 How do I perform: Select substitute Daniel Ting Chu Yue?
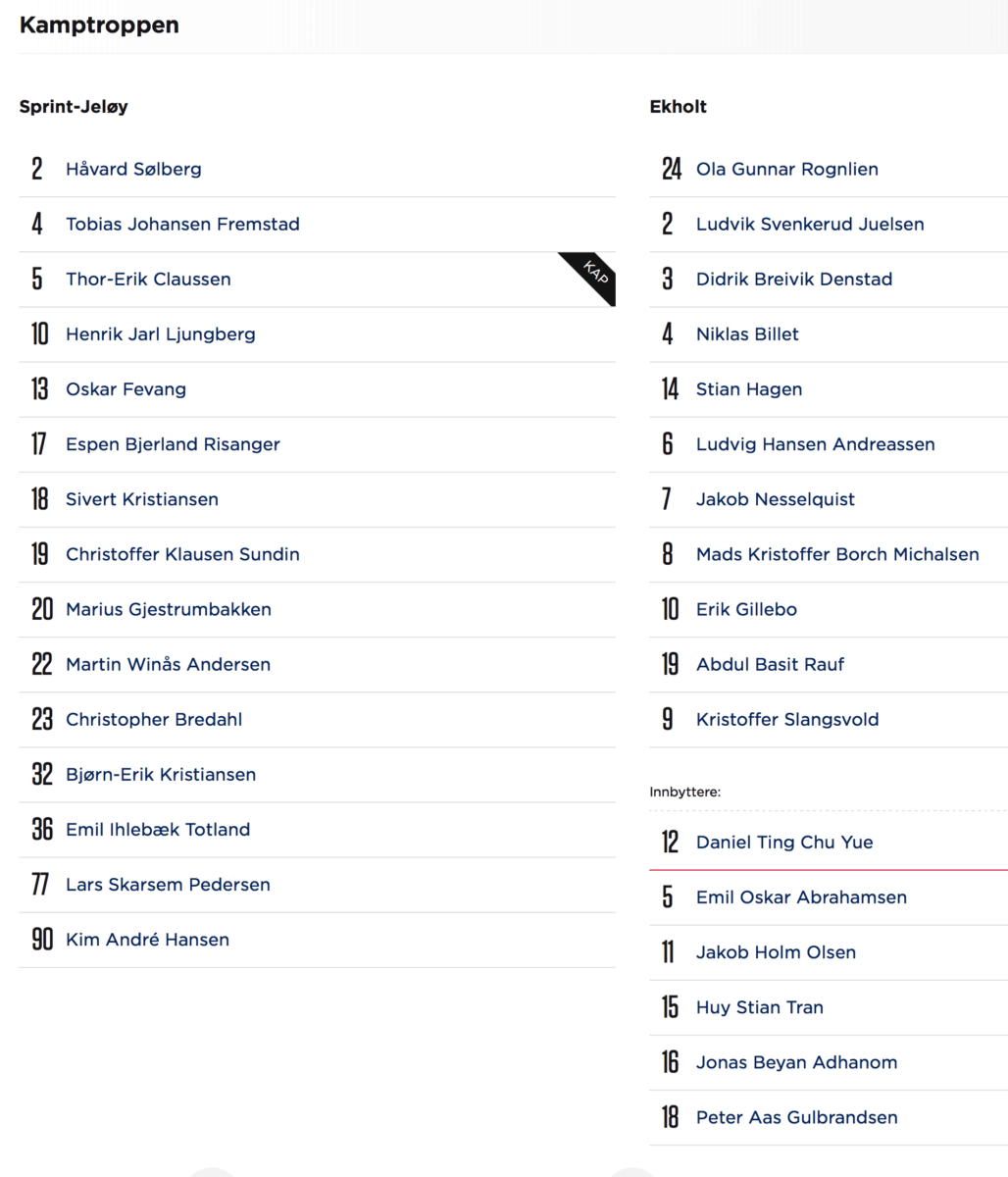point(784,842)
